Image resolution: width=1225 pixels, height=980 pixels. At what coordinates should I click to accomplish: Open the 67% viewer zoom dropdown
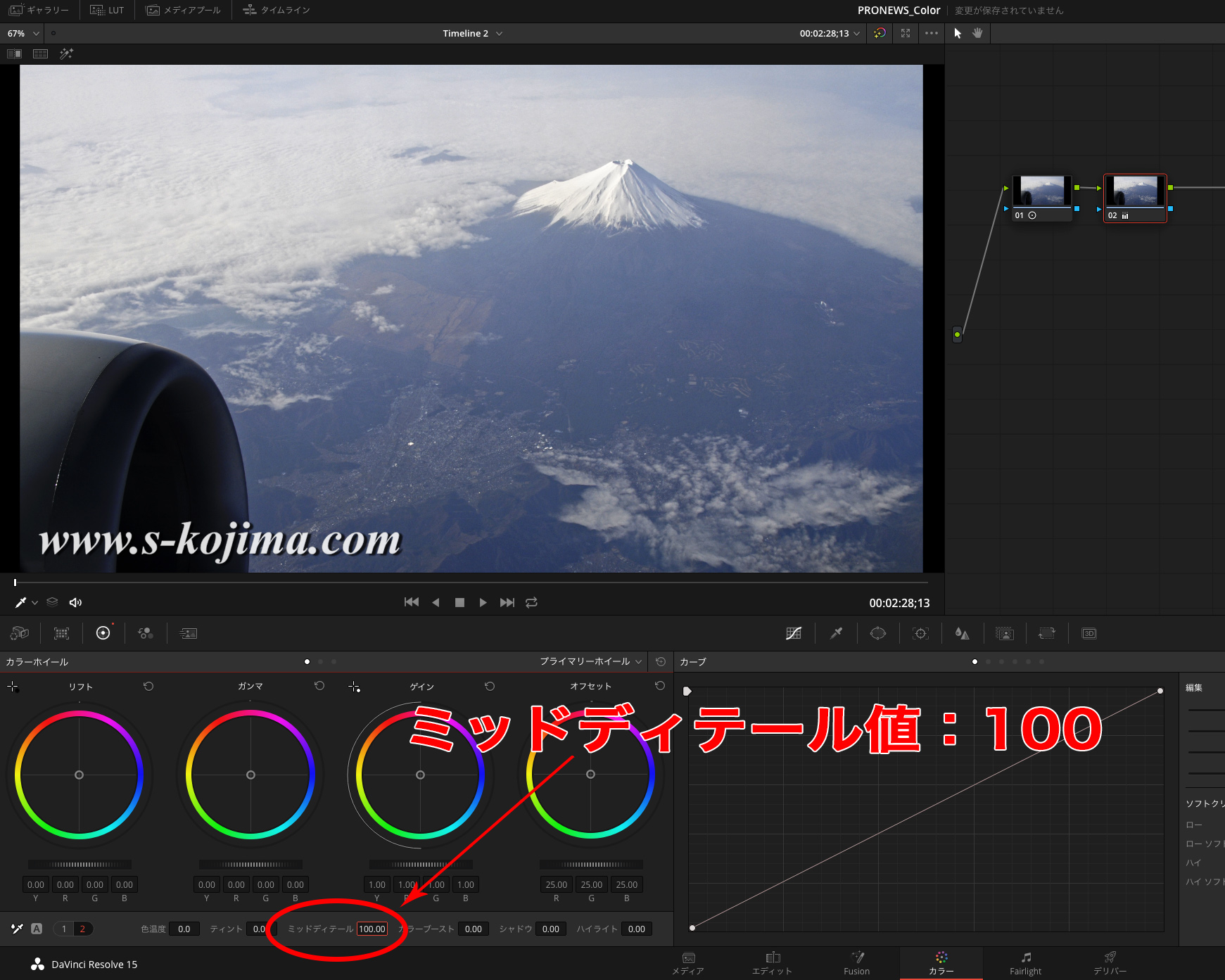[23, 33]
